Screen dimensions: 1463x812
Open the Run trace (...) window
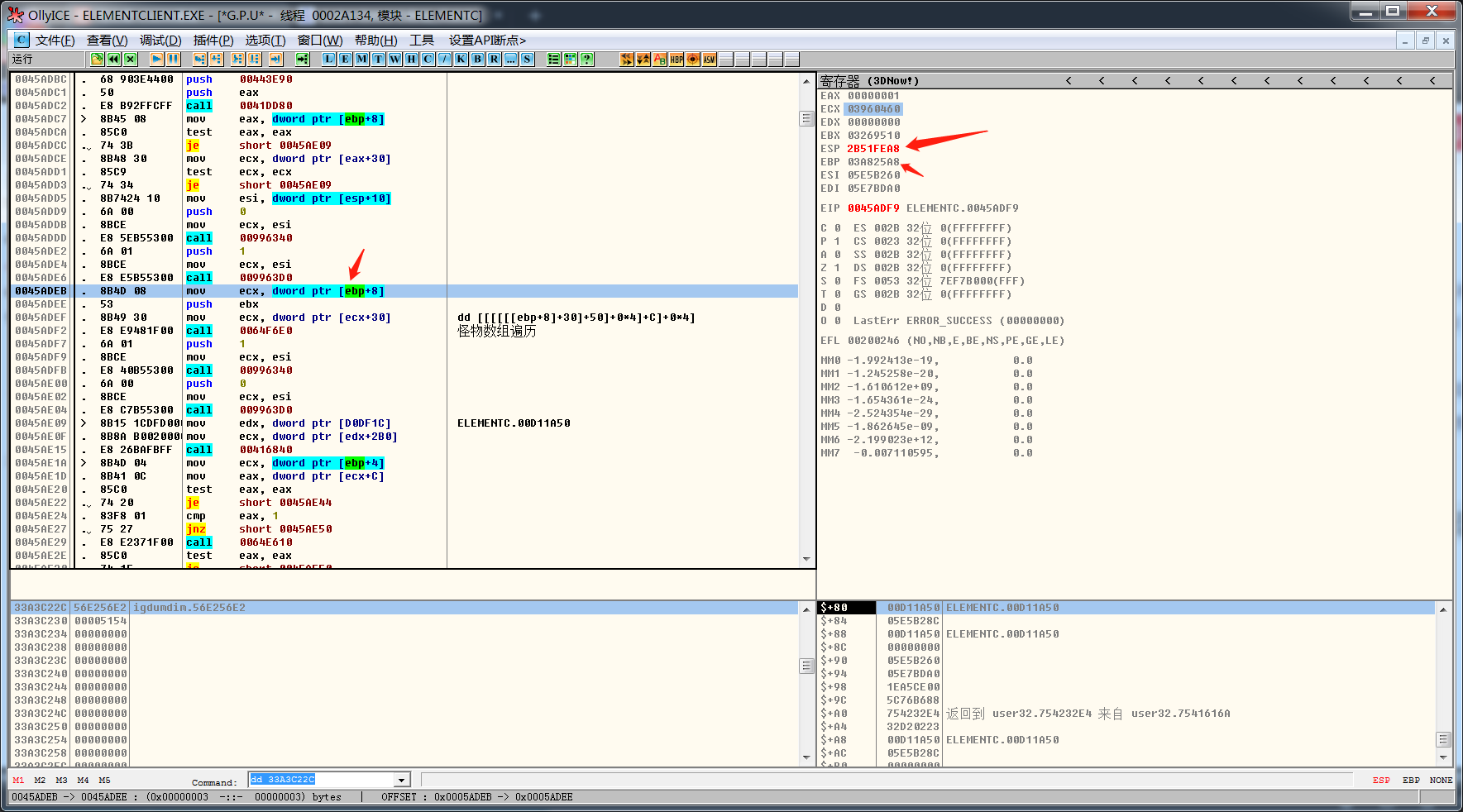(511, 59)
